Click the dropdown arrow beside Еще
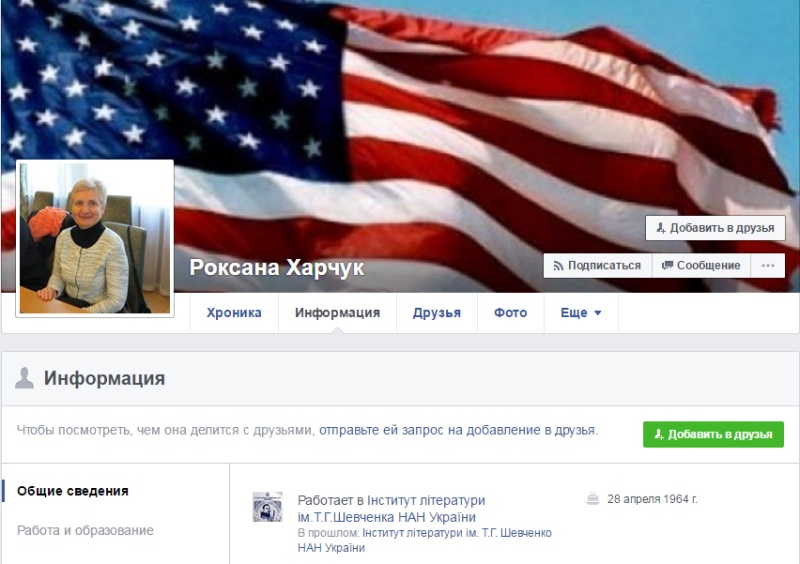800x564 pixels. [598, 313]
